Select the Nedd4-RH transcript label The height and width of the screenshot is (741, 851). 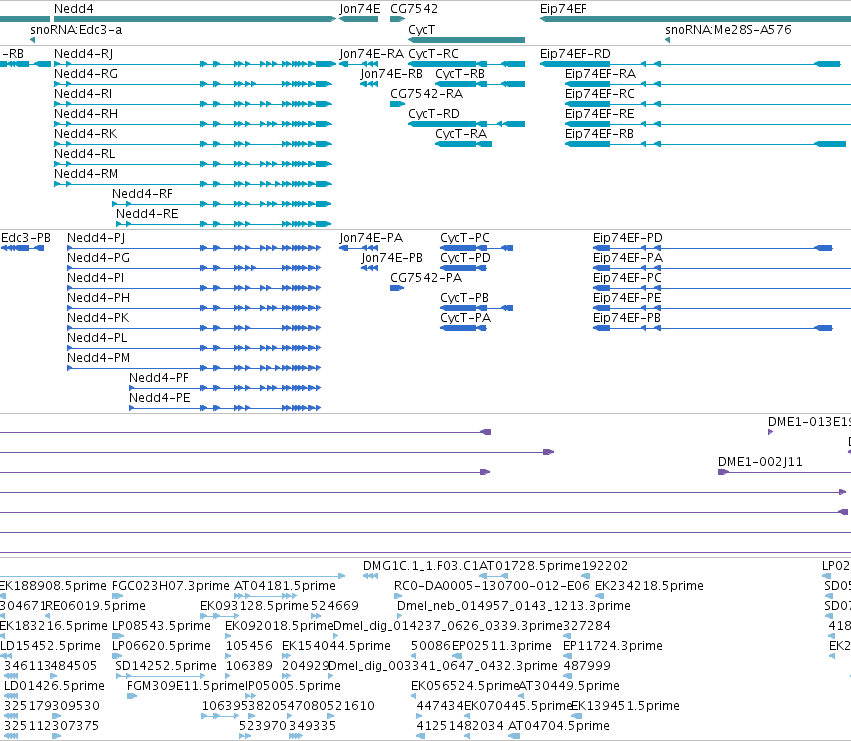point(86,114)
